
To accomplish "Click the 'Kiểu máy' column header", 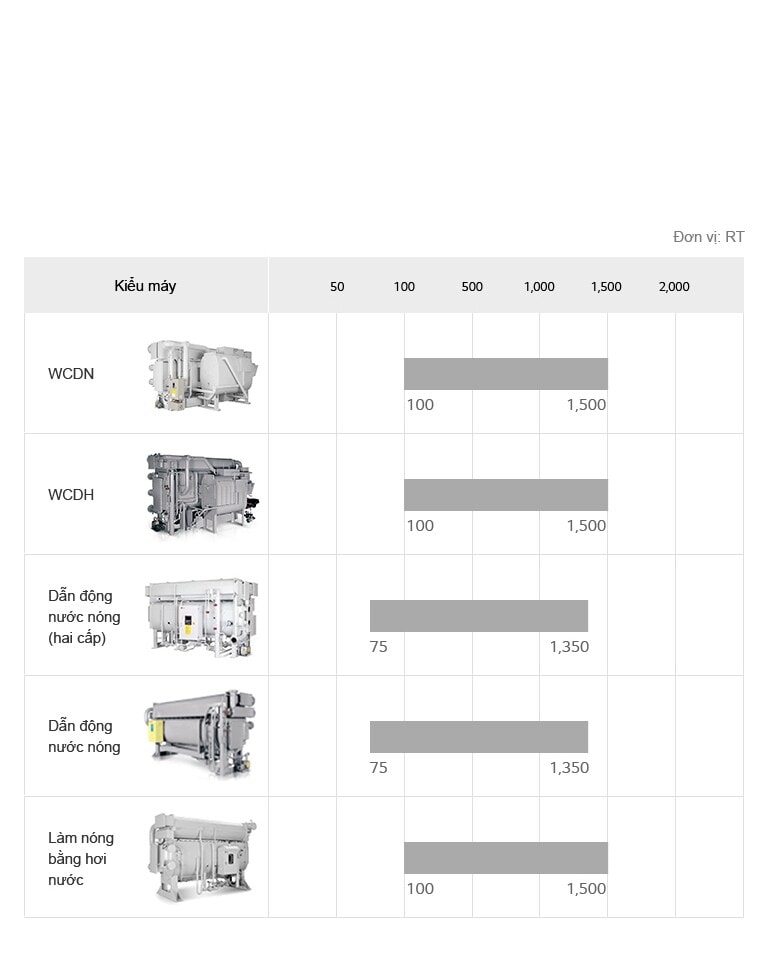I will pyautogui.click(x=145, y=286).
